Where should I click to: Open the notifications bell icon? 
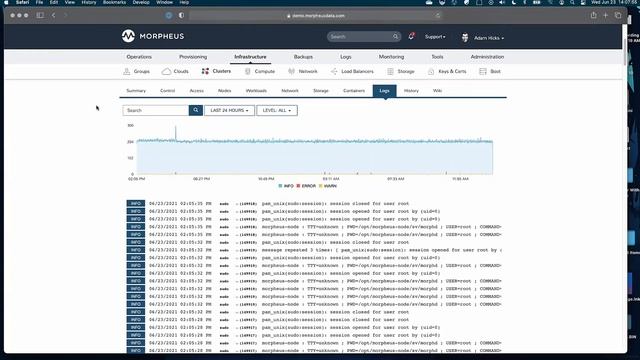(x=411, y=36)
